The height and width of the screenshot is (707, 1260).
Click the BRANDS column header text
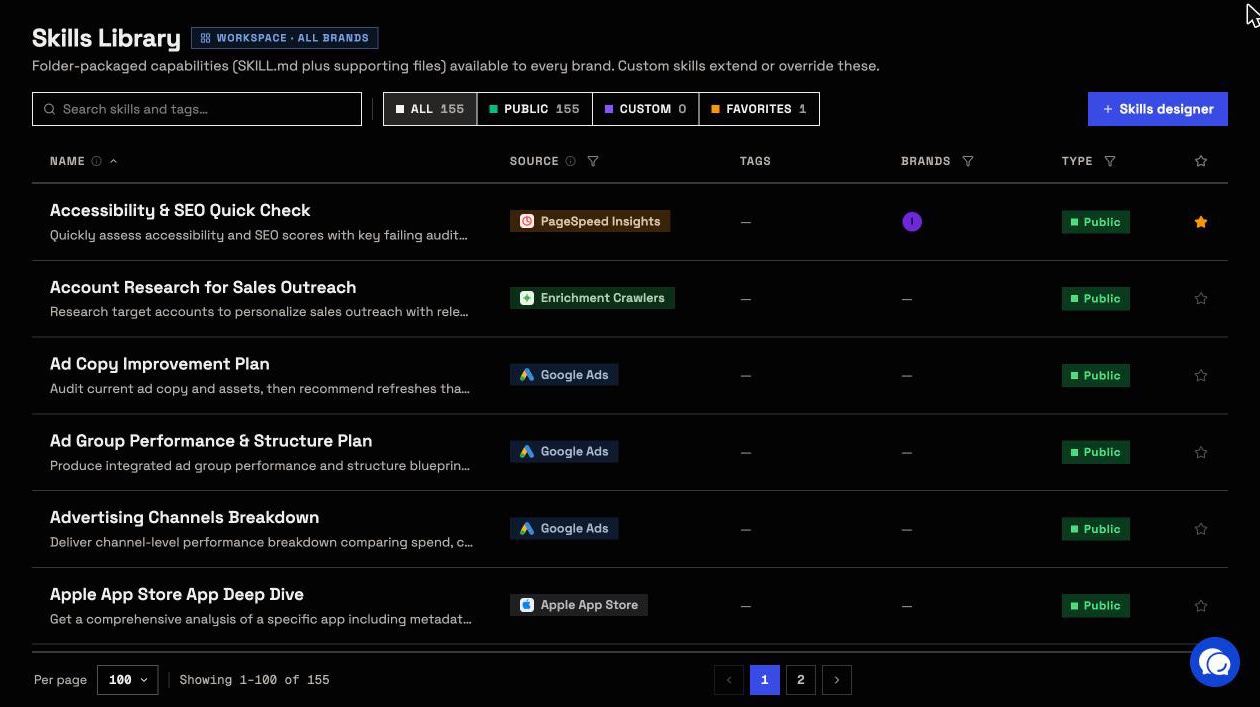click(926, 161)
